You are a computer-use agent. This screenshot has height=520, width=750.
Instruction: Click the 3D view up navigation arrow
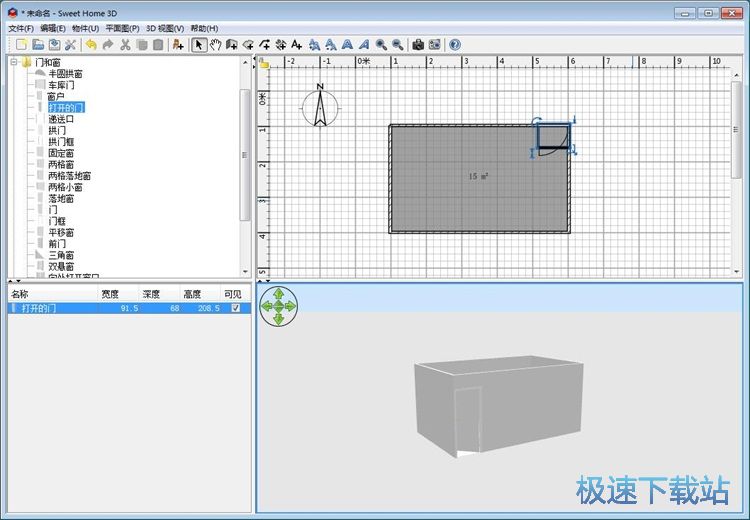coord(278,294)
